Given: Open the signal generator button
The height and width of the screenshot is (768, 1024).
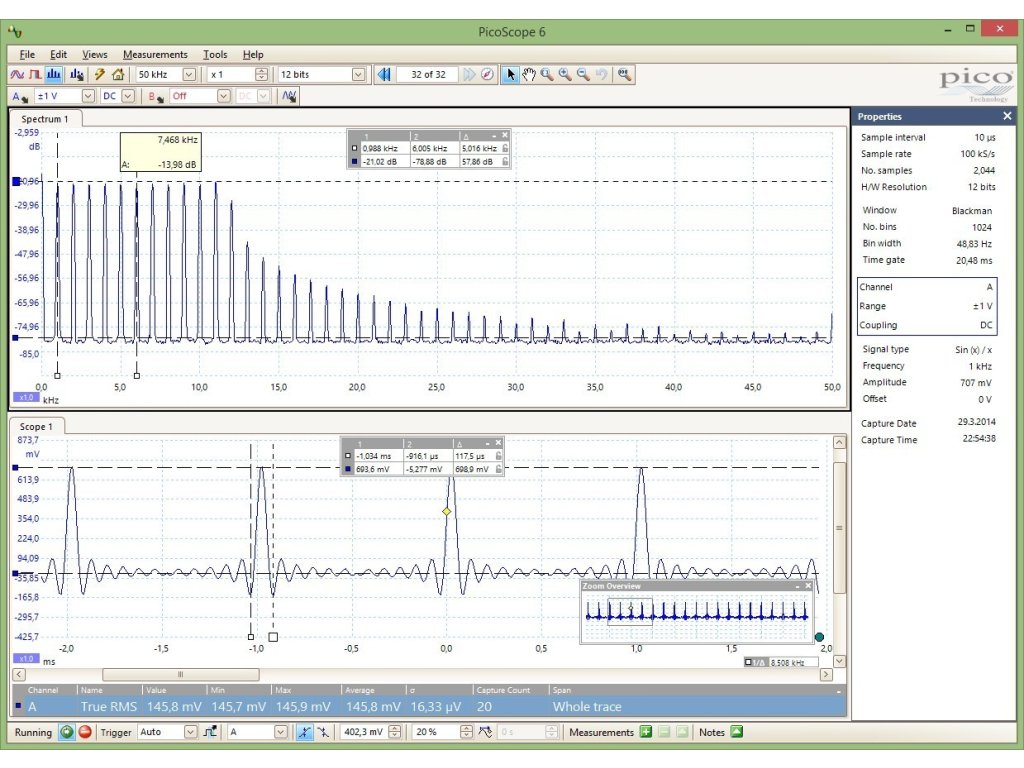Looking at the screenshot, I should point(290,96).
